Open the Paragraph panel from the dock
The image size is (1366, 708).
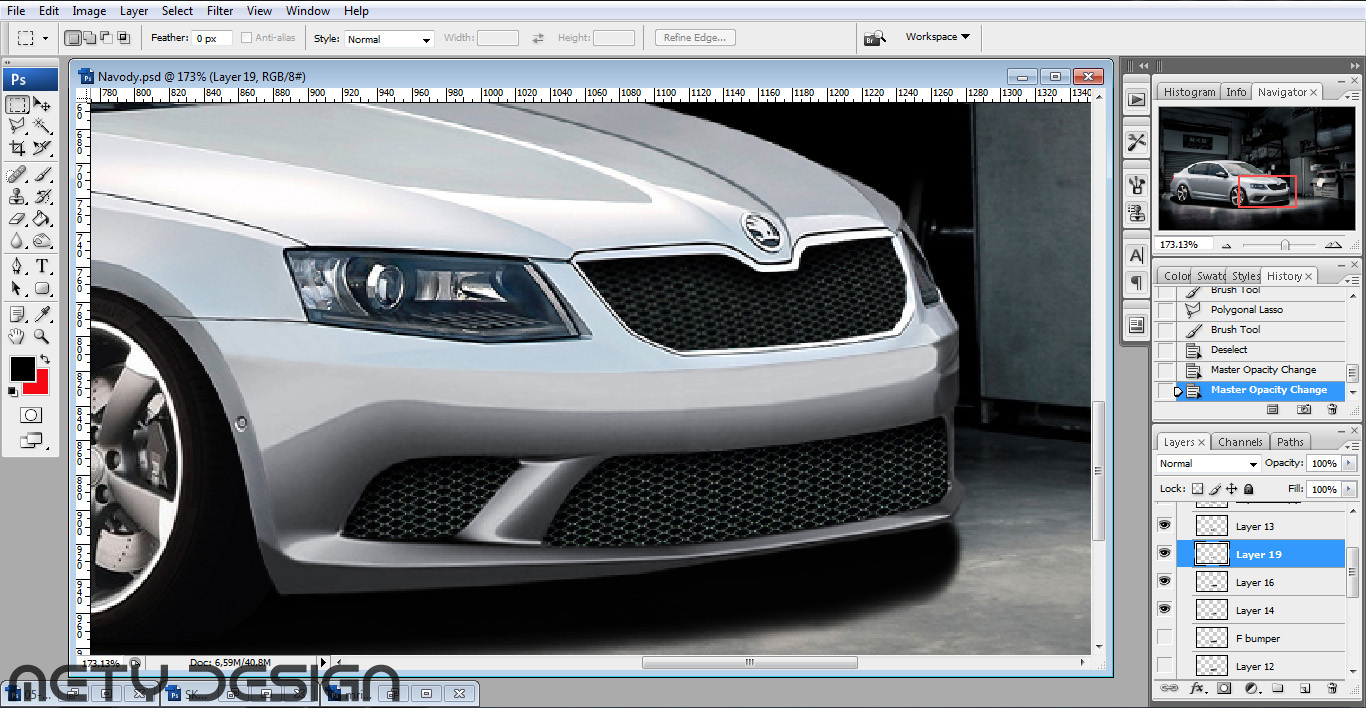click(x=1137, y=284)
